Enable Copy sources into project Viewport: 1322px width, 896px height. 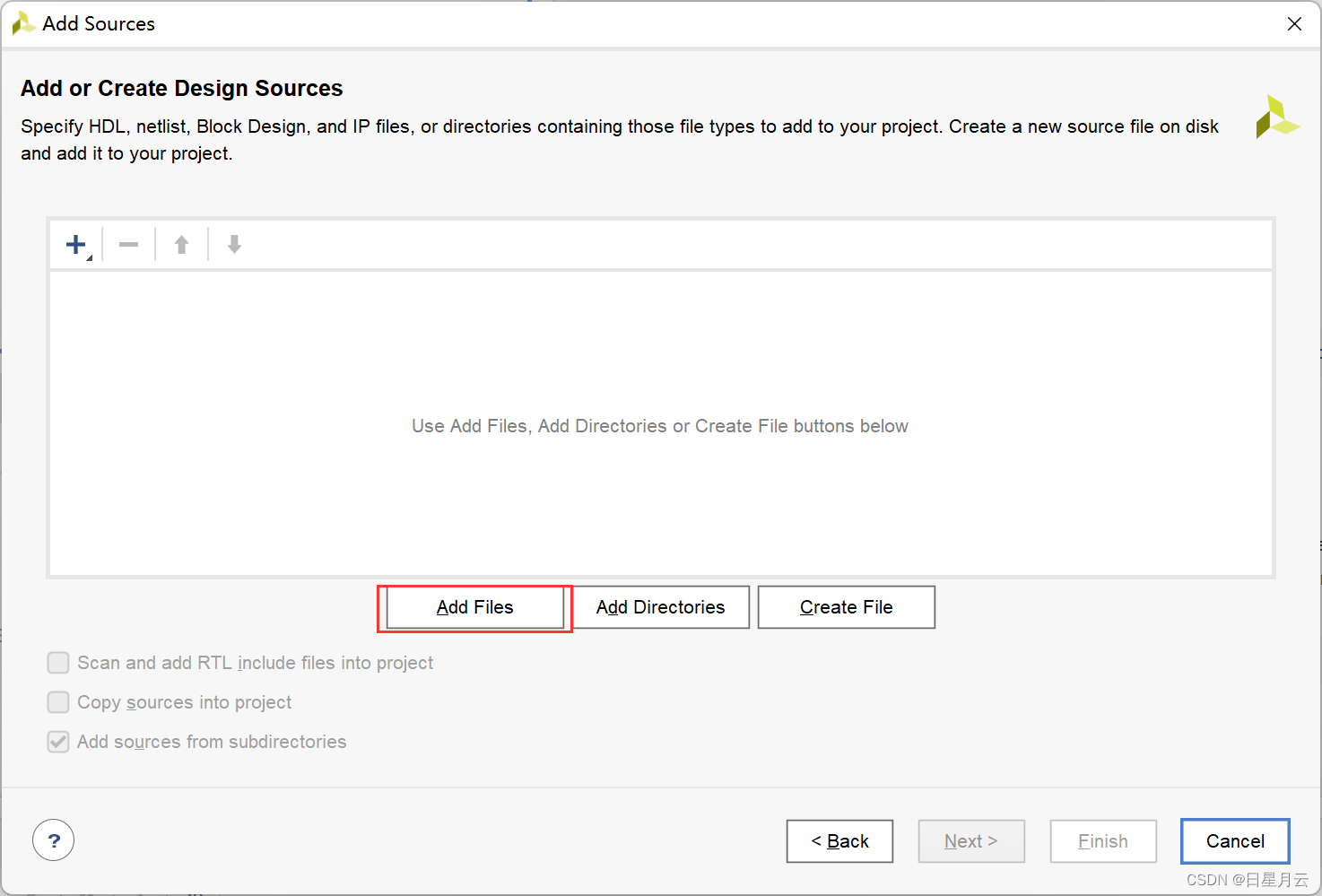58,702
